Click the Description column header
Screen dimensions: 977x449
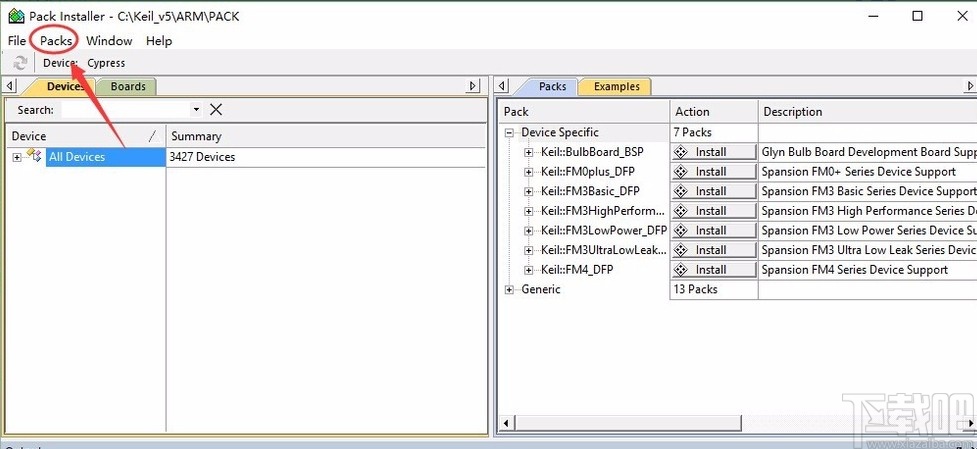pyautogui.click(x=867, y=112)
